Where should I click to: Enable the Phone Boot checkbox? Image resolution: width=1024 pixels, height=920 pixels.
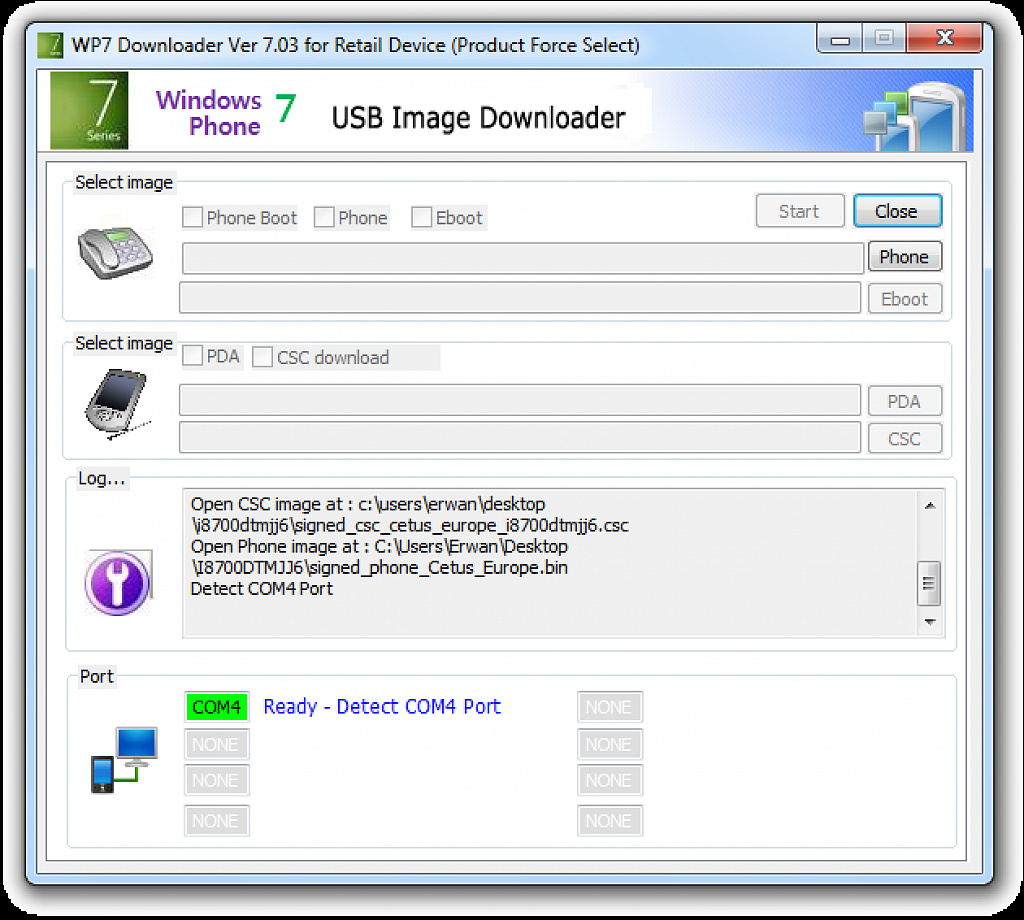click(192, 217)
